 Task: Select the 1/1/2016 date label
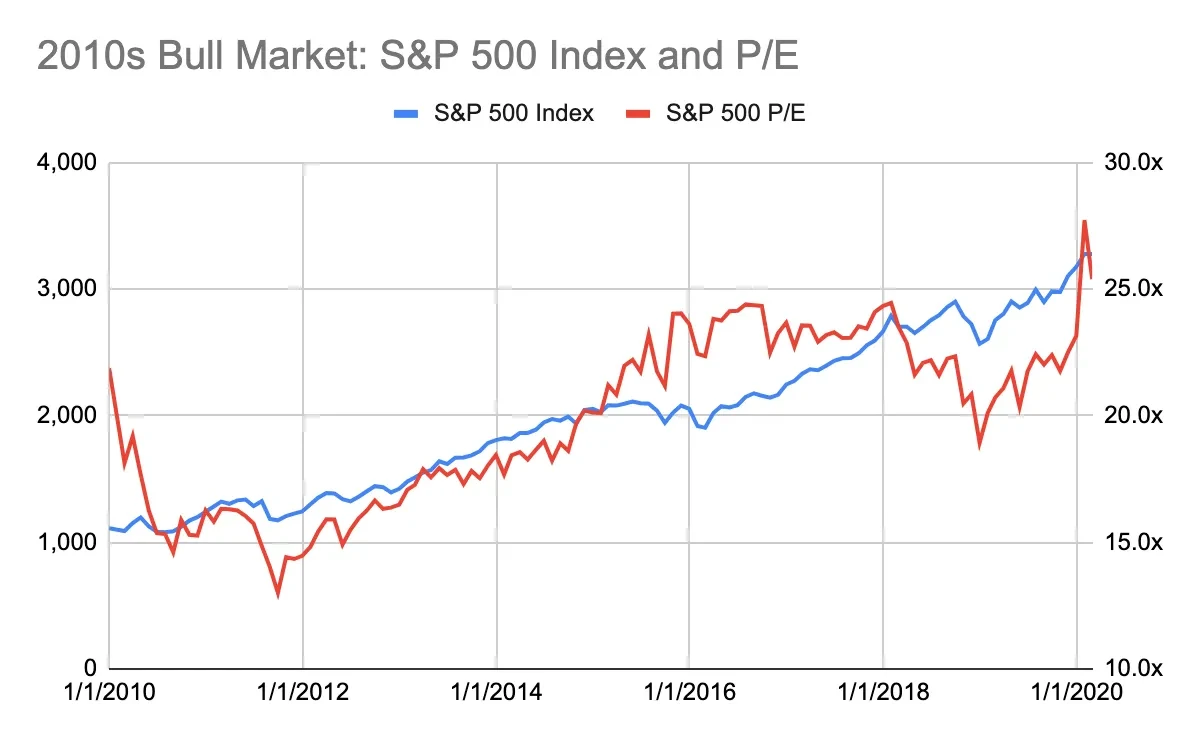[690, 693]
